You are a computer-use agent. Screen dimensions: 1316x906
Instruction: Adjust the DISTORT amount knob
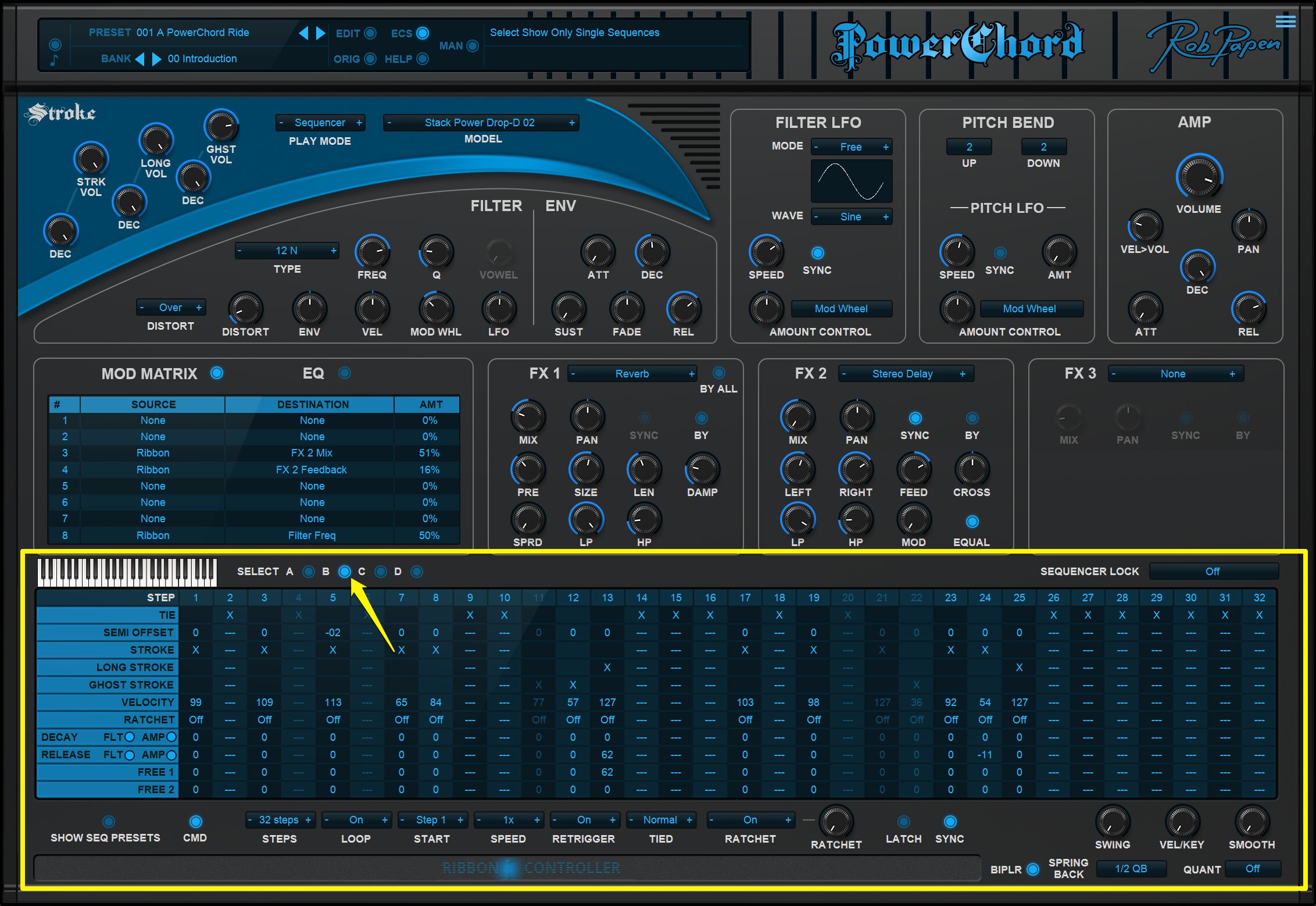(245, 308)
